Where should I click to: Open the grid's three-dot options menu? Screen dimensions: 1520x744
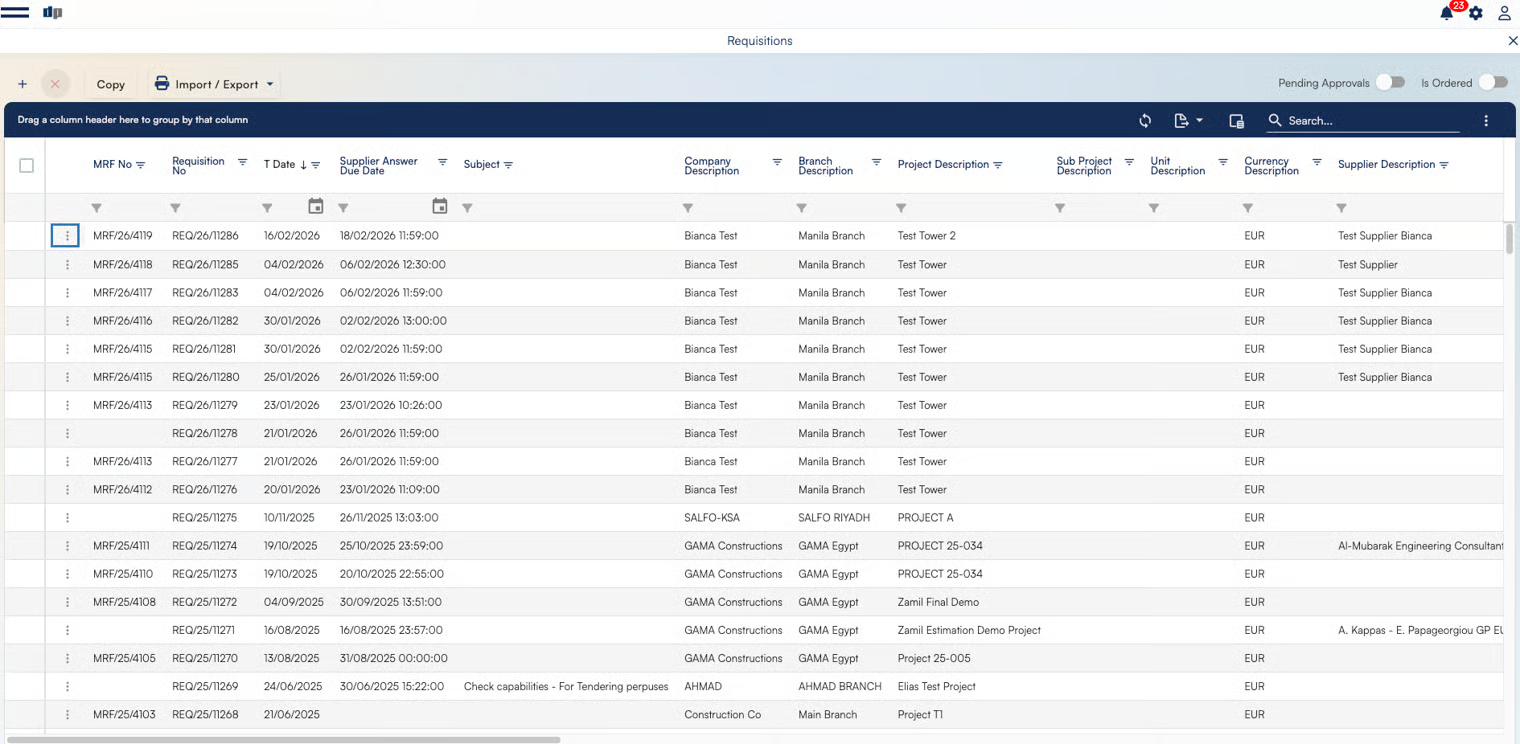click(1486, 121)
